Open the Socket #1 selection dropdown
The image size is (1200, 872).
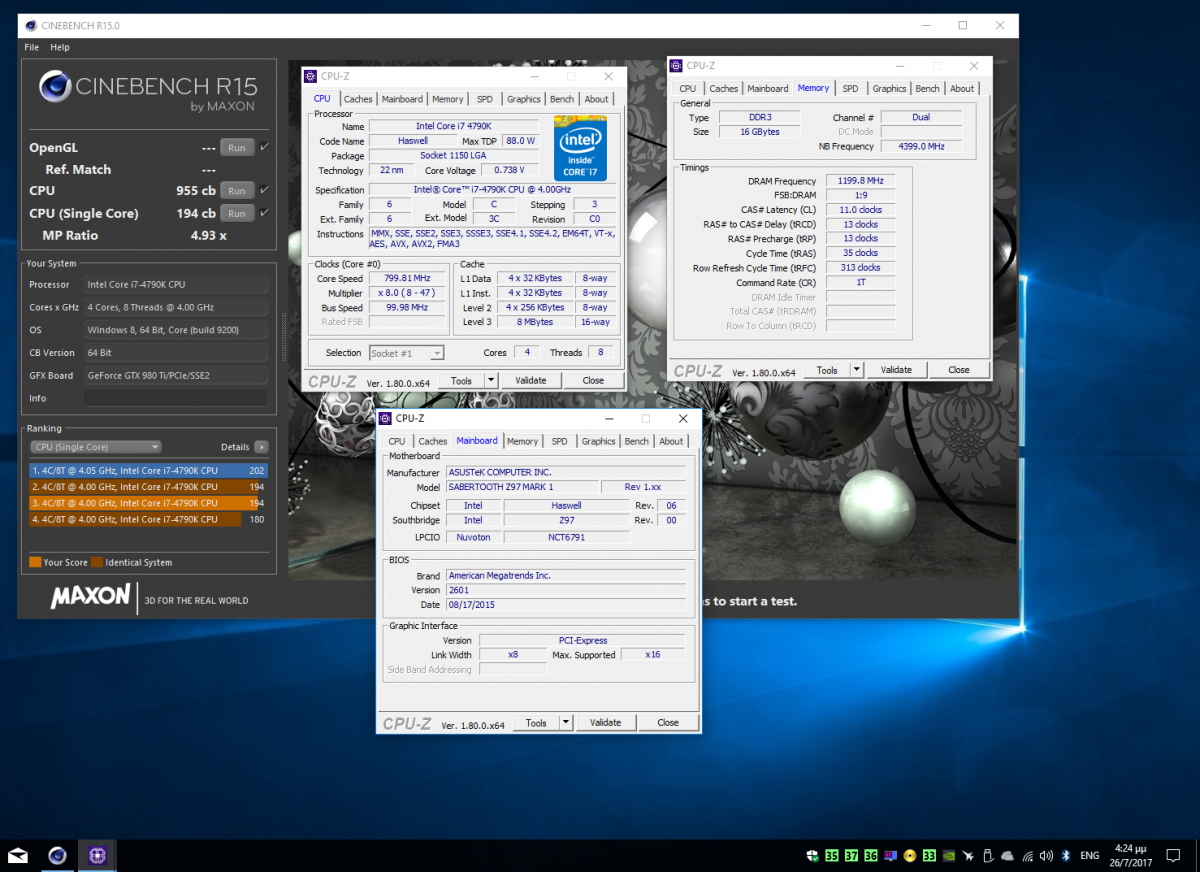pos(406,353)
